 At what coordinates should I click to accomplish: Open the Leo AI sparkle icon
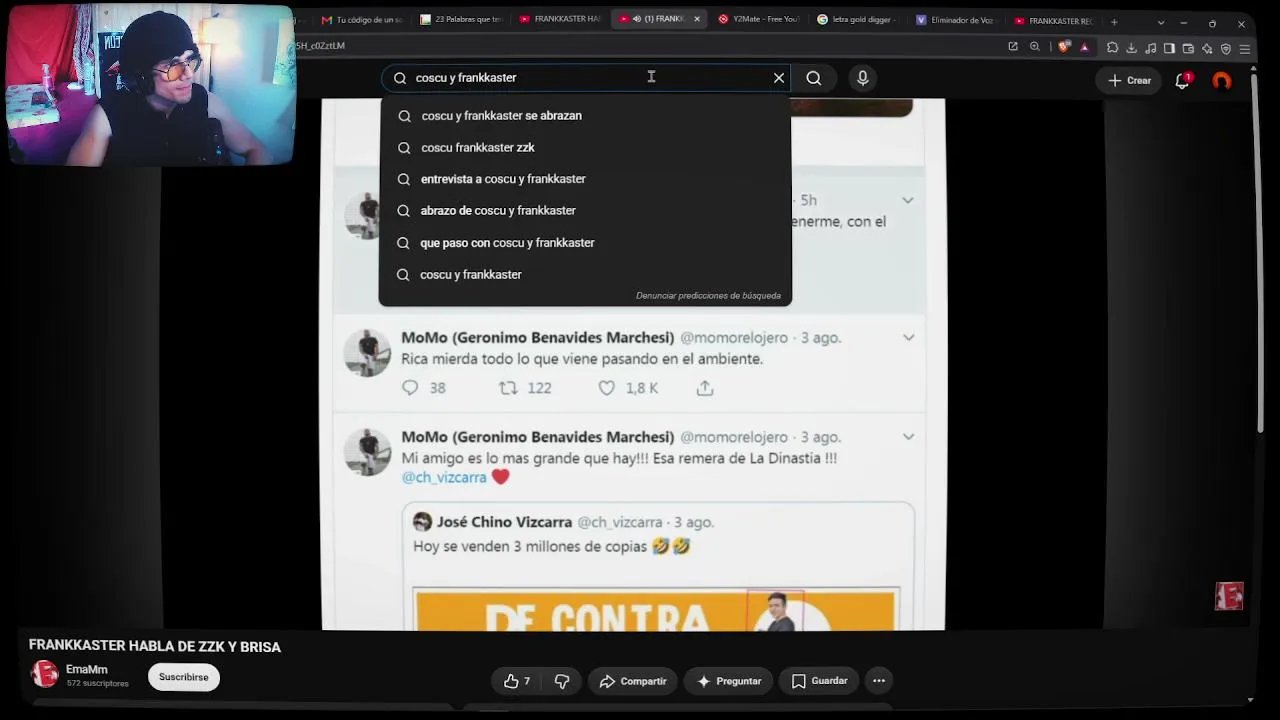coord(1207,48)
